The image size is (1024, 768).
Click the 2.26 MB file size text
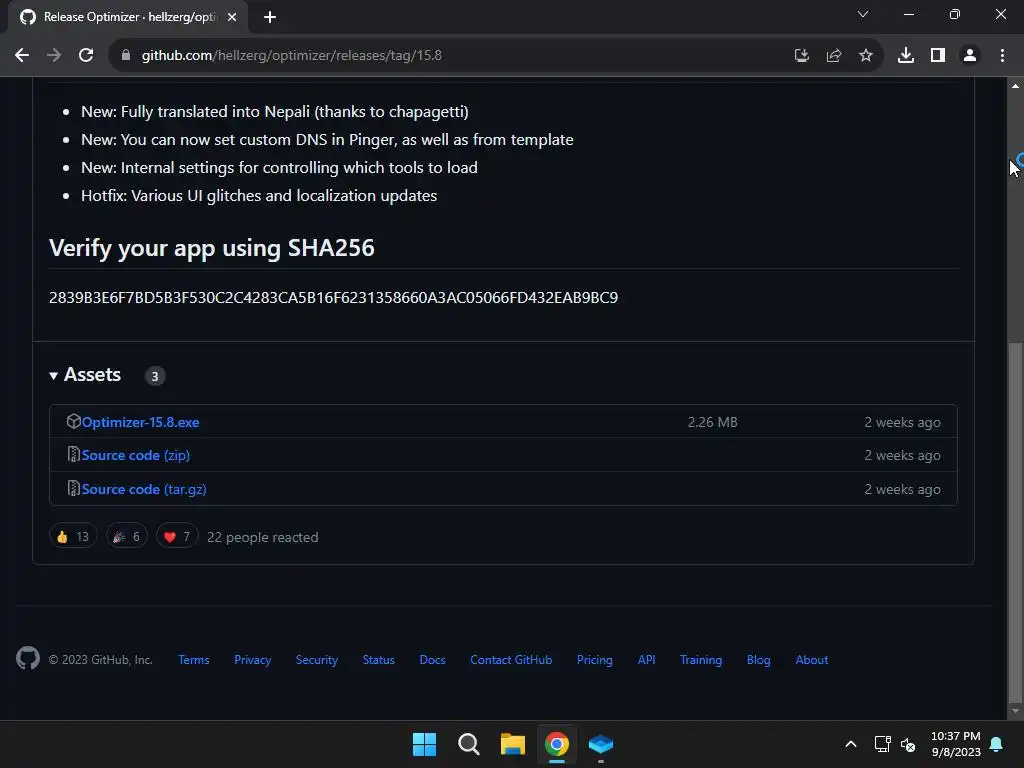pos(712,423)
